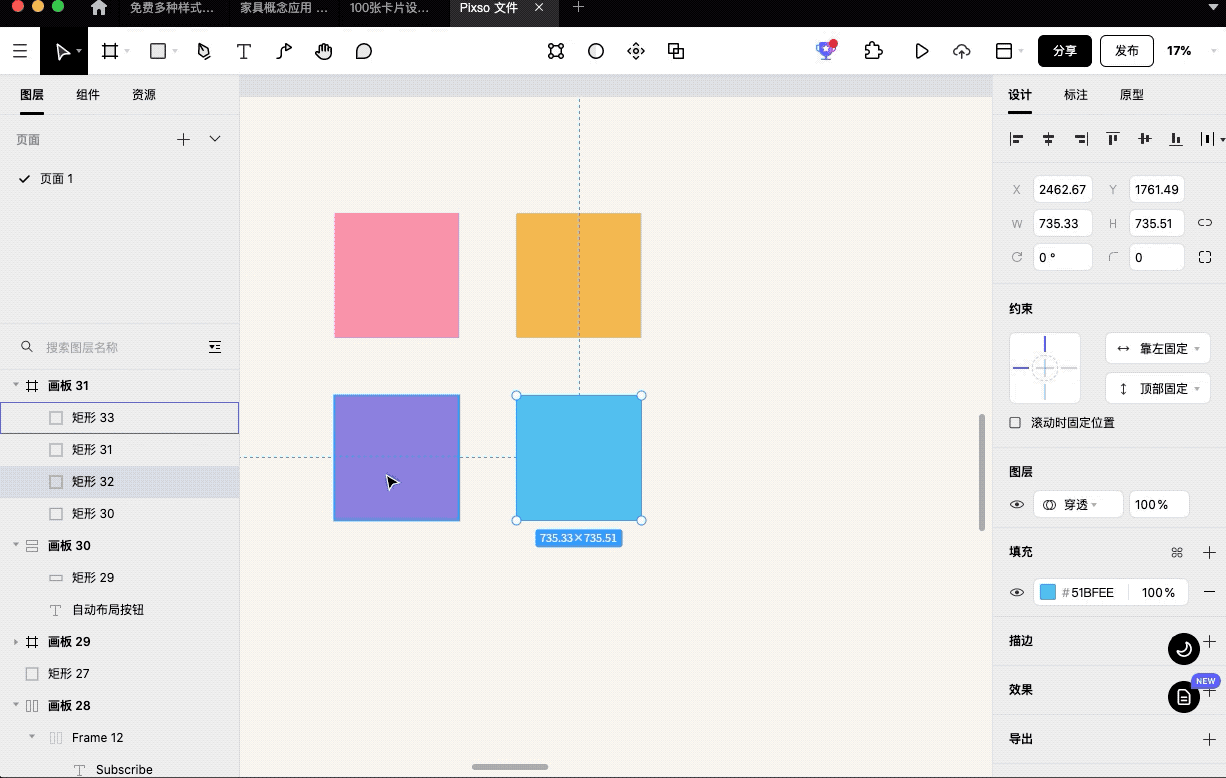Screen dimensions: 1226x778
Task: Open a new file tab with plus
Action: point(578,8)
